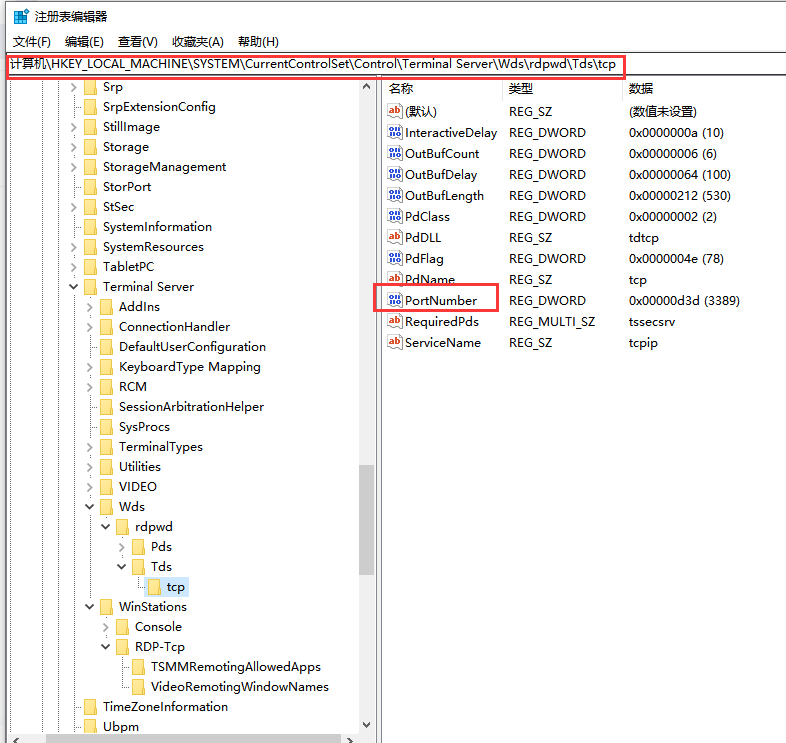Collapse the rdpwd tree node

pos(106,527)
